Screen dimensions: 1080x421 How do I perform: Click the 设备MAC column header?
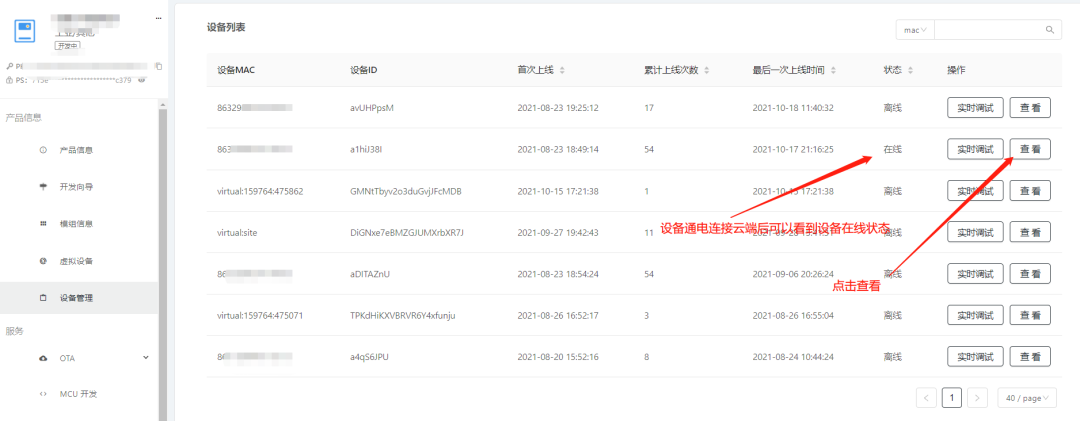(236, 70)
